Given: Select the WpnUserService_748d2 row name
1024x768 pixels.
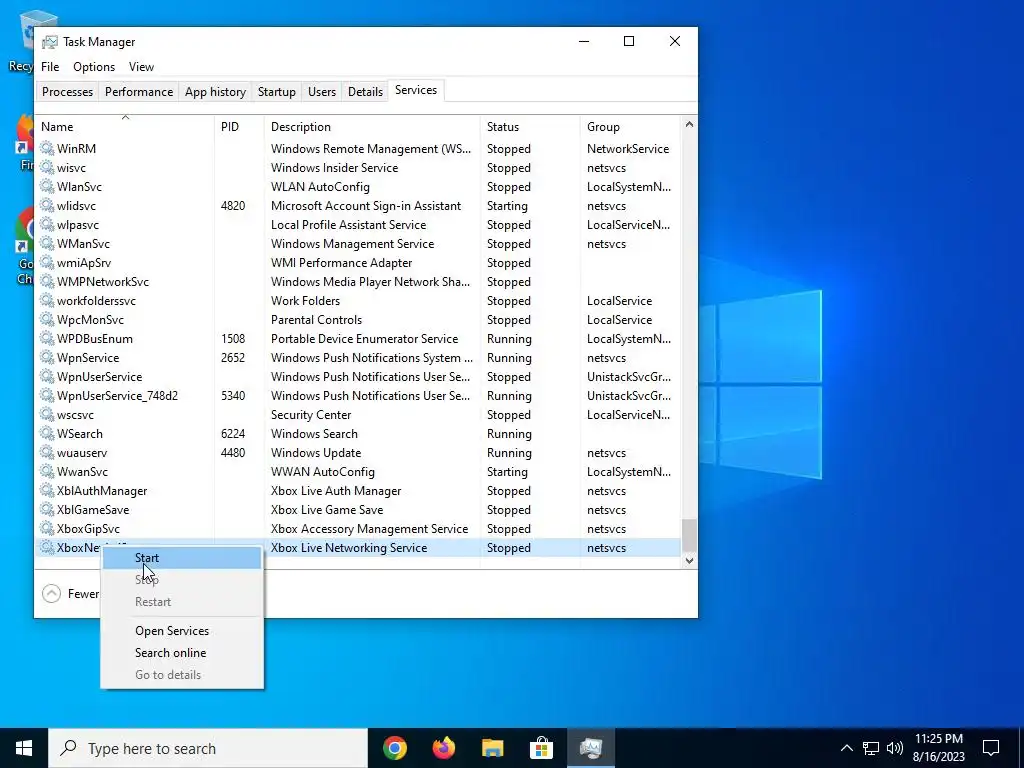Looking at the screenshot, I should (118, 396).
